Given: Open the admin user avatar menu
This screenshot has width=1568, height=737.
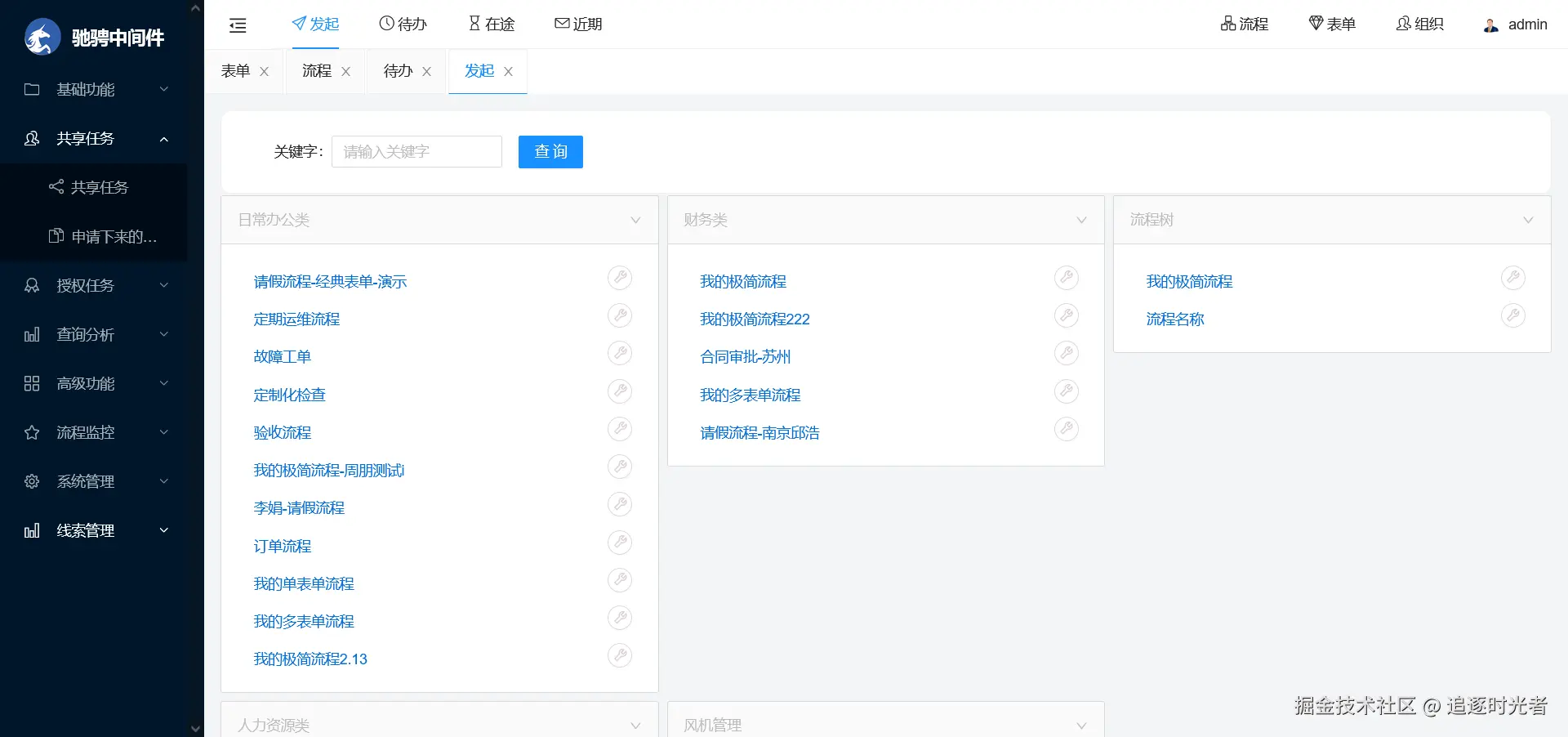Looking at the screenshot, I should coord(1515,25).
